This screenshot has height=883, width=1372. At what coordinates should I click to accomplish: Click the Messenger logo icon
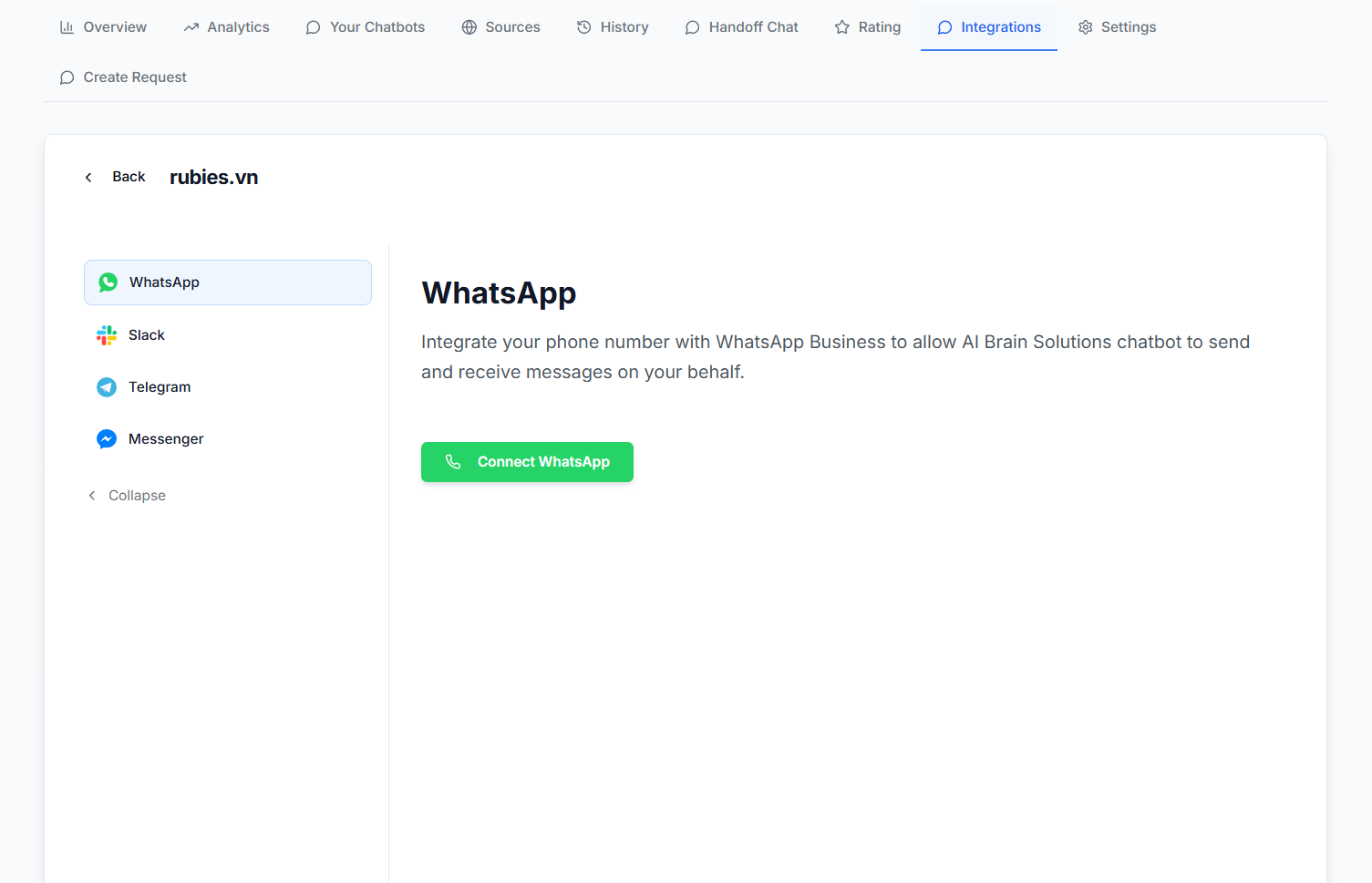click(x=107, y=439)
